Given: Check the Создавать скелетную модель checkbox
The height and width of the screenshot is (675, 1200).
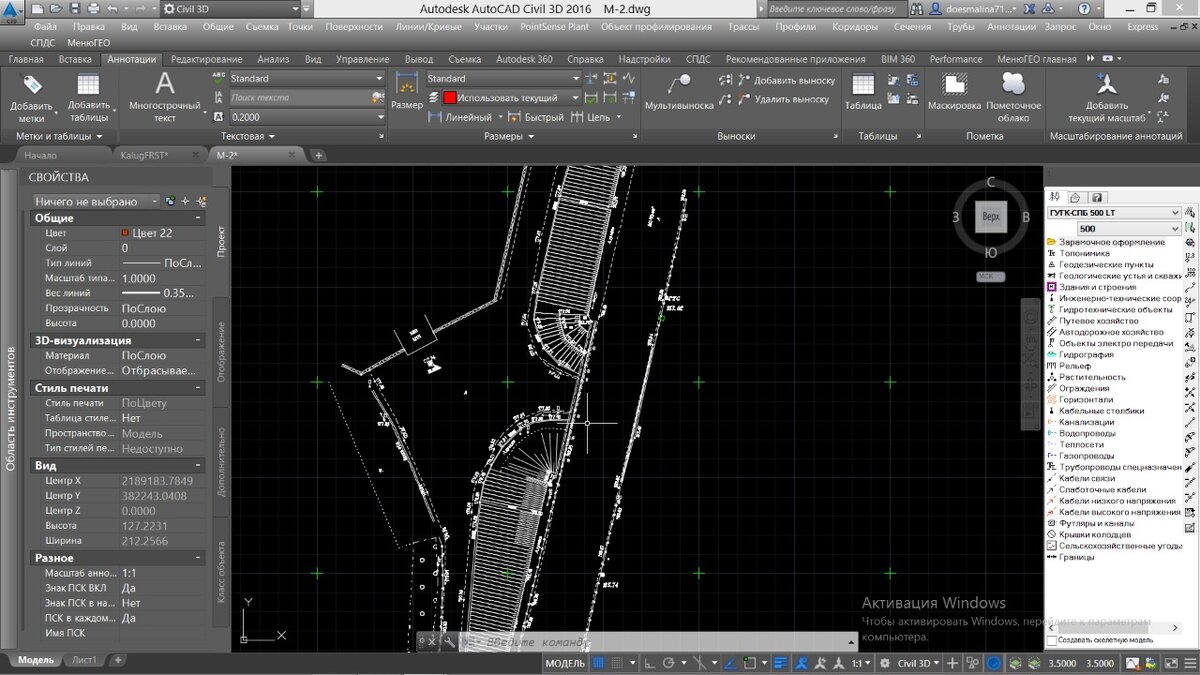Looking at the screenshot, I should click(x=1052, y=639).
